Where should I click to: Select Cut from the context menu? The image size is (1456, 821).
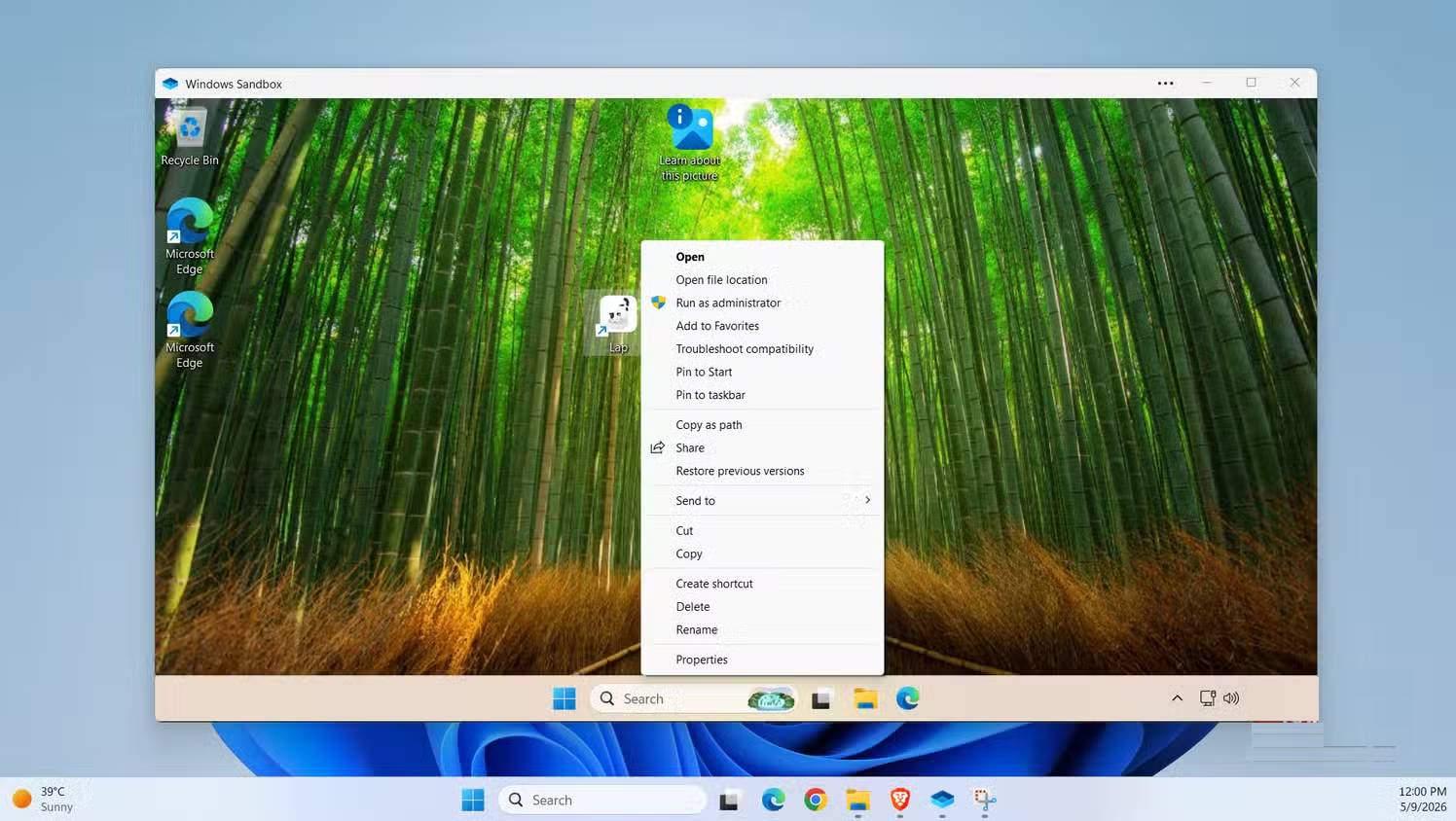[762, 531]
